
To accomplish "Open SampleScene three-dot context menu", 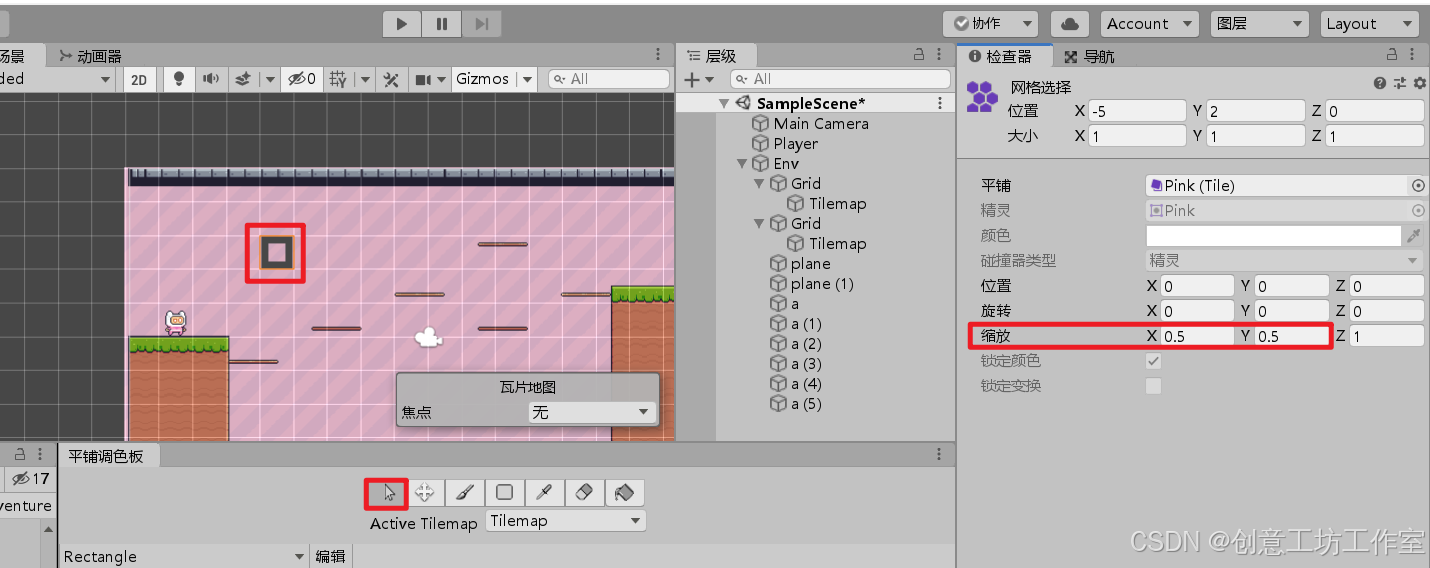I will click(940, 103).
